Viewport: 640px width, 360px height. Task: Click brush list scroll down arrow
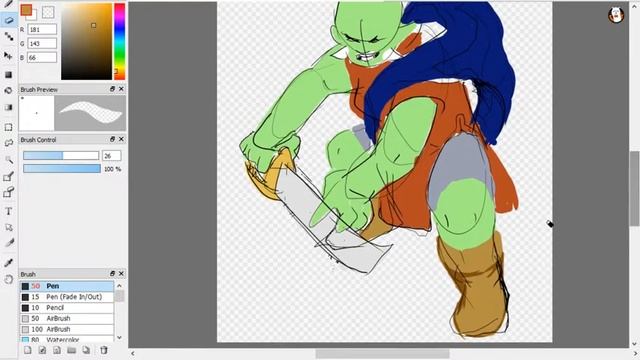pos(119,338)
